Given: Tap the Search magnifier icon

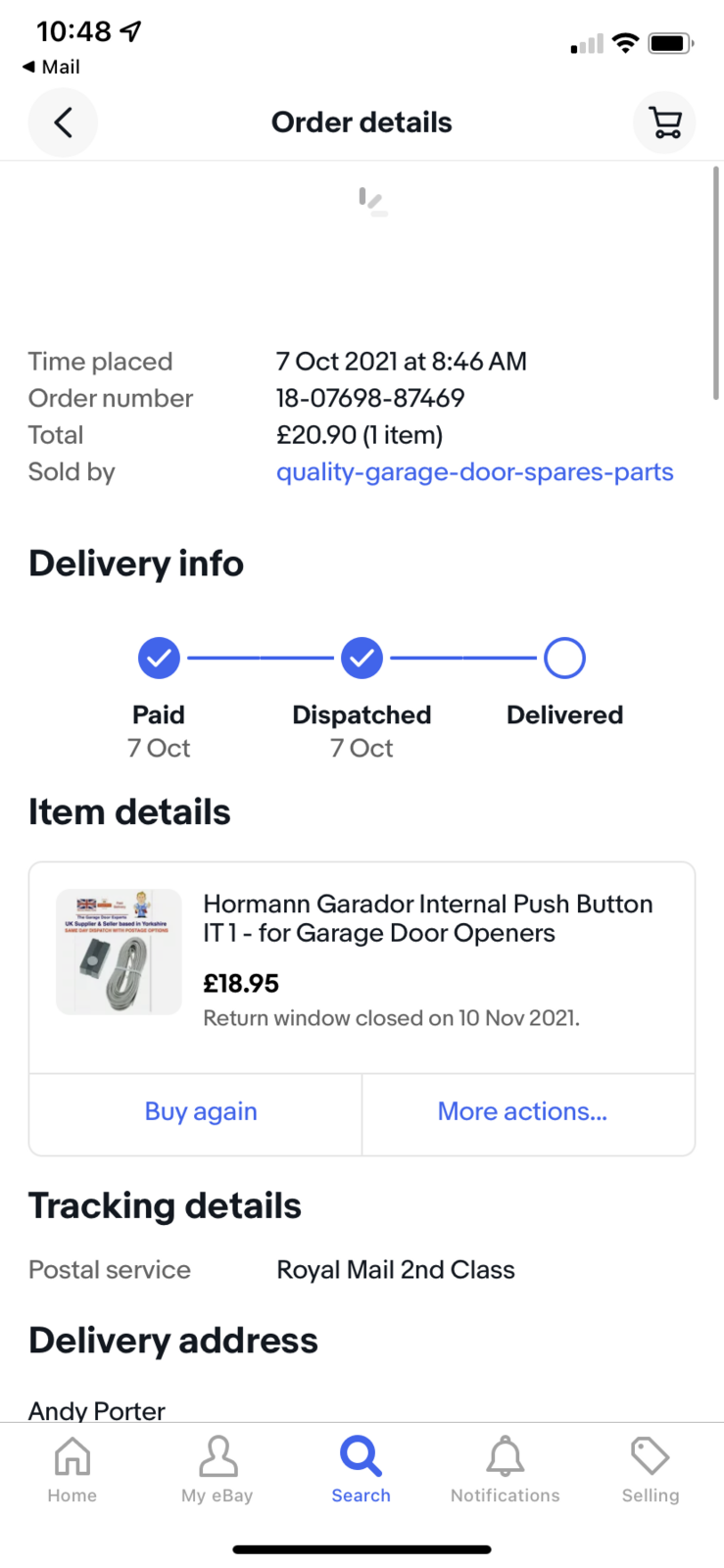Looking at the screenshot, I should point(361,1456).
